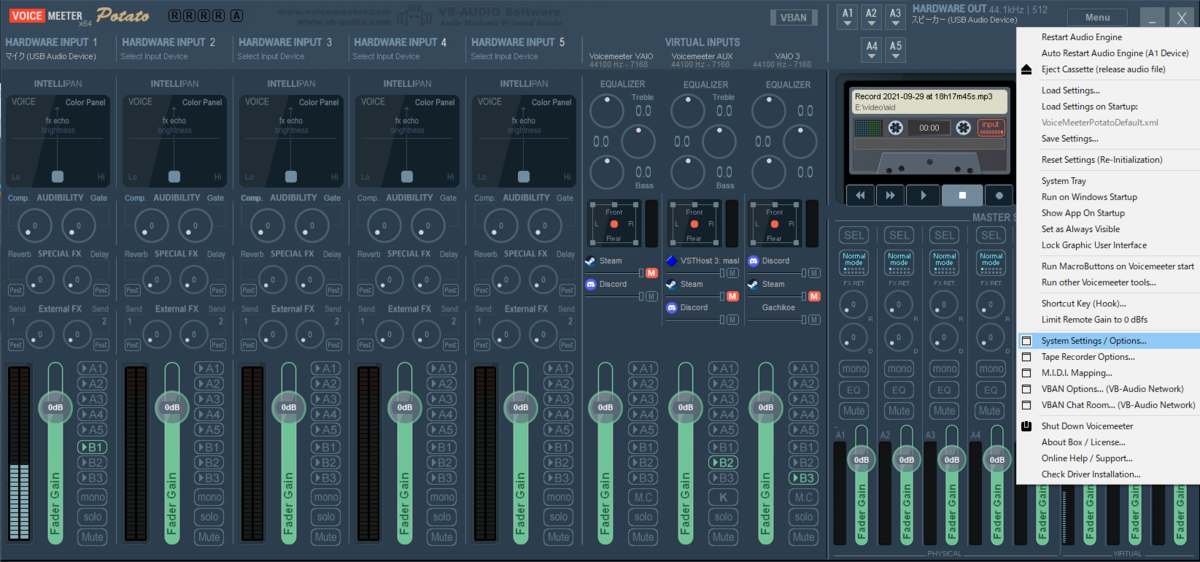
Task: Click the Front/Rear panner of Voicemeeter VAIO
Action: pyautogui.click(x=614, y=224)
